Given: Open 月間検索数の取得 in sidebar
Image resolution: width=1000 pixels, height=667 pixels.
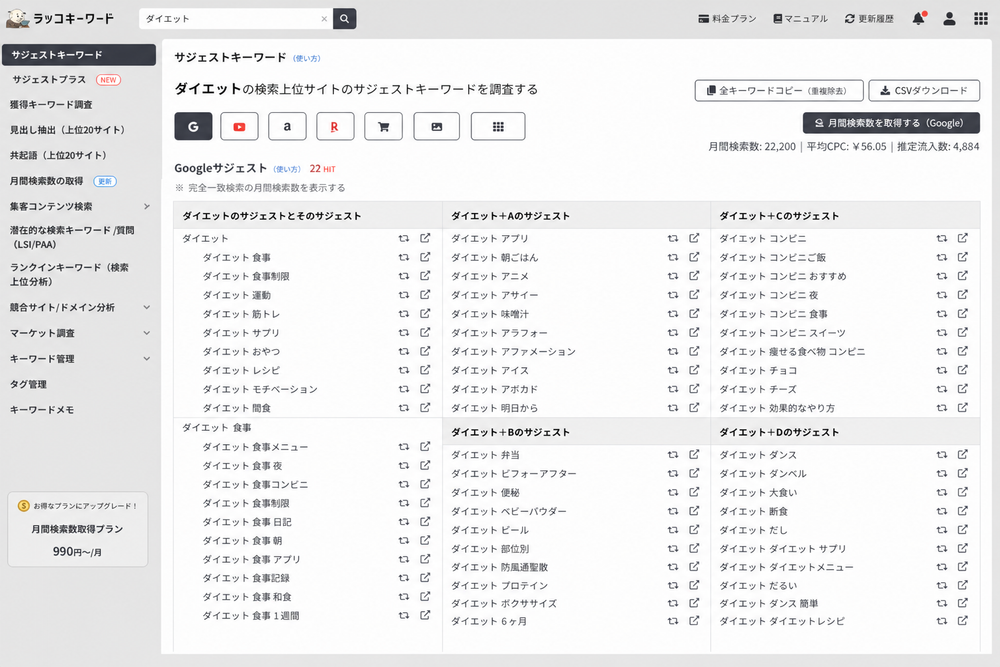Looking at the screenshot, I should tap(47, 181).
